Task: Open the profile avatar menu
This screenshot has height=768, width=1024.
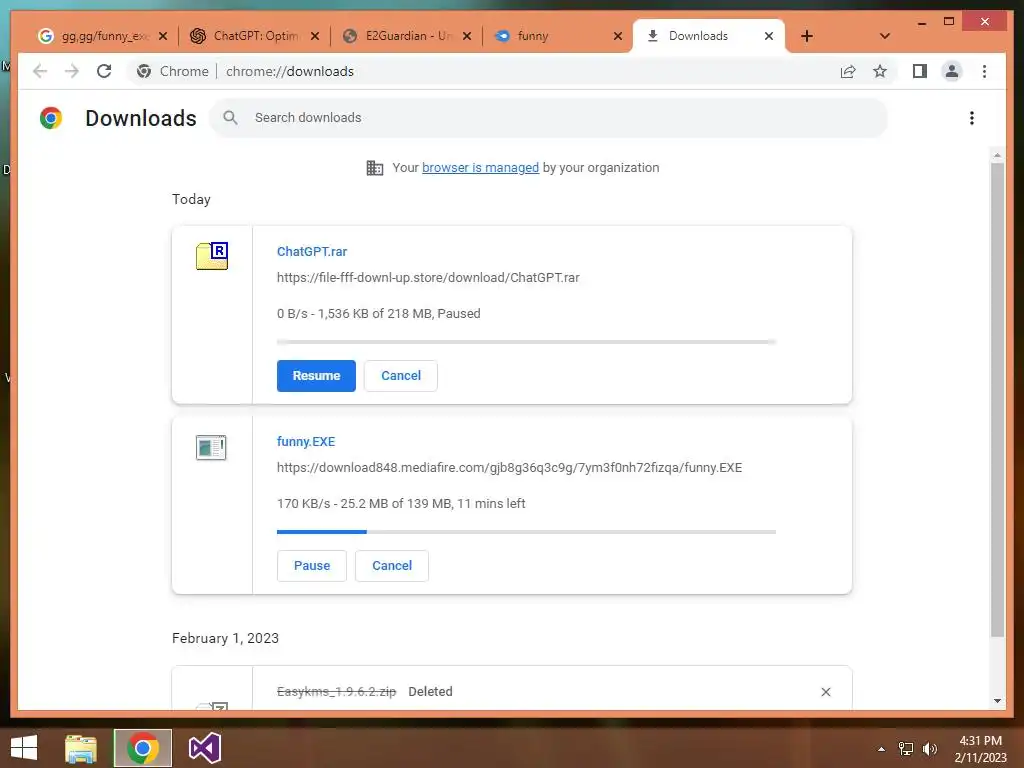Action: coord(952,71)
